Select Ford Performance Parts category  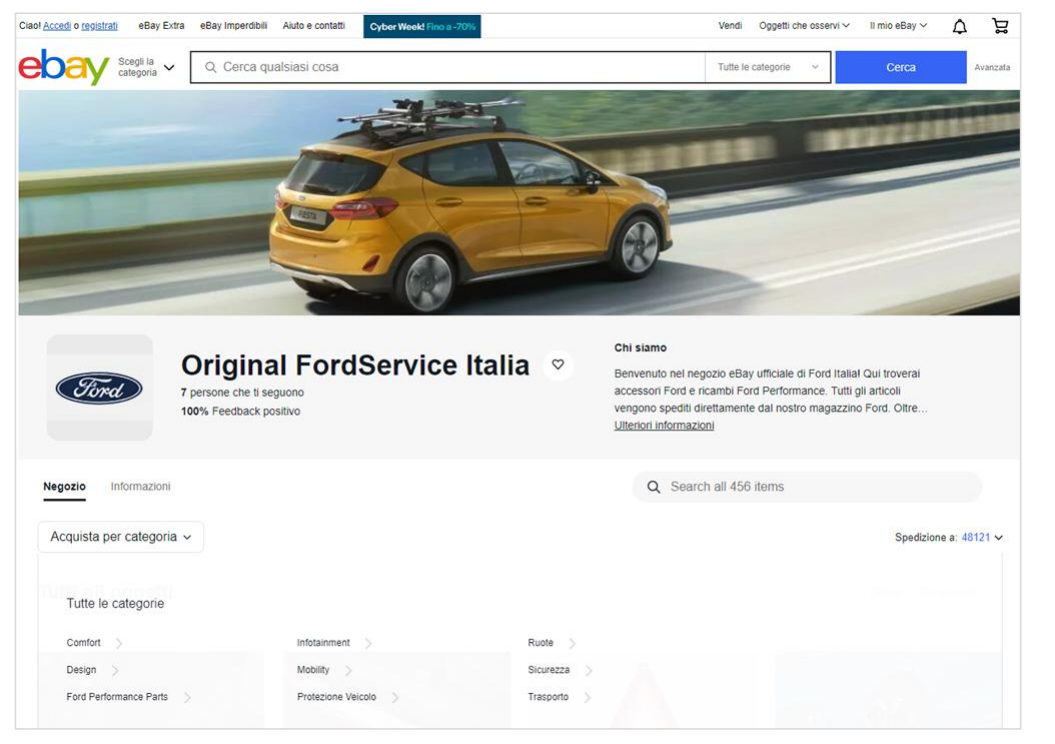[117, 697]
